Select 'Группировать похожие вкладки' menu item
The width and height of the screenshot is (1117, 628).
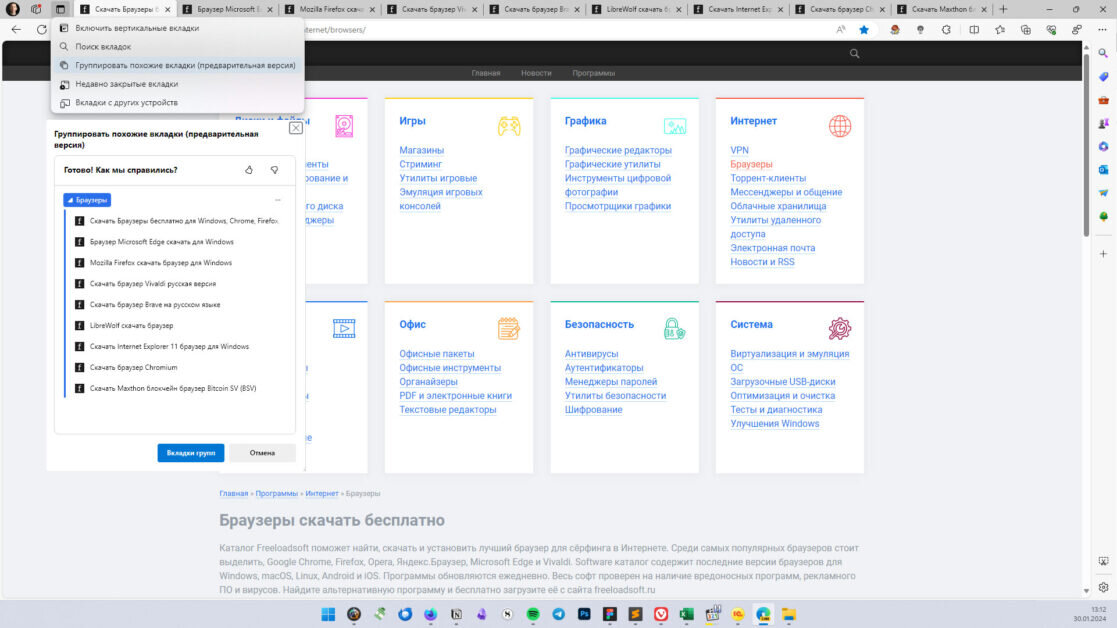coord(177,65)
